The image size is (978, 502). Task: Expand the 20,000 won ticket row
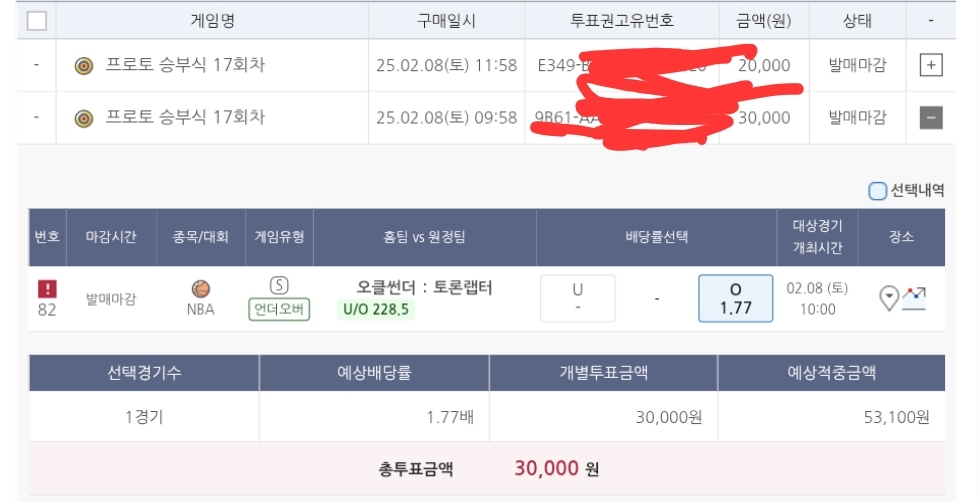(930, 66)
